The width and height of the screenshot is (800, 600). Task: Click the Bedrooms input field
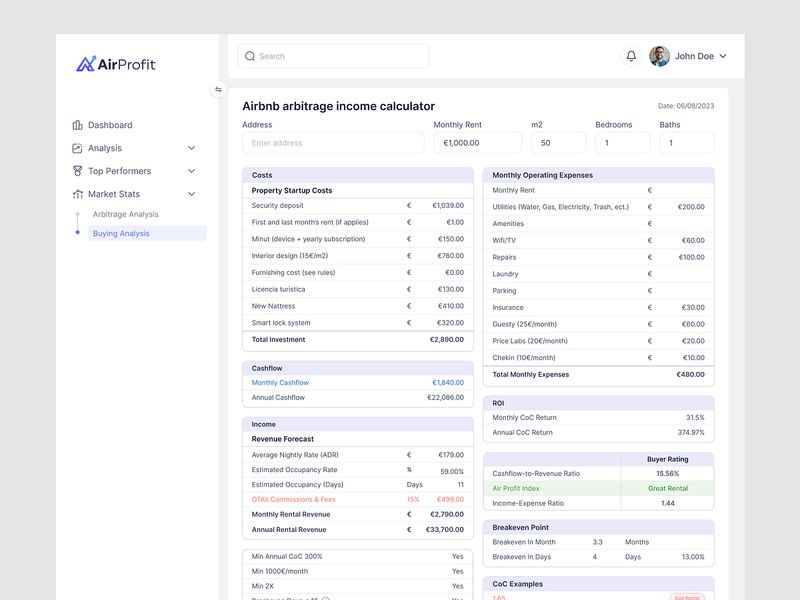click(x=622, y=143)
